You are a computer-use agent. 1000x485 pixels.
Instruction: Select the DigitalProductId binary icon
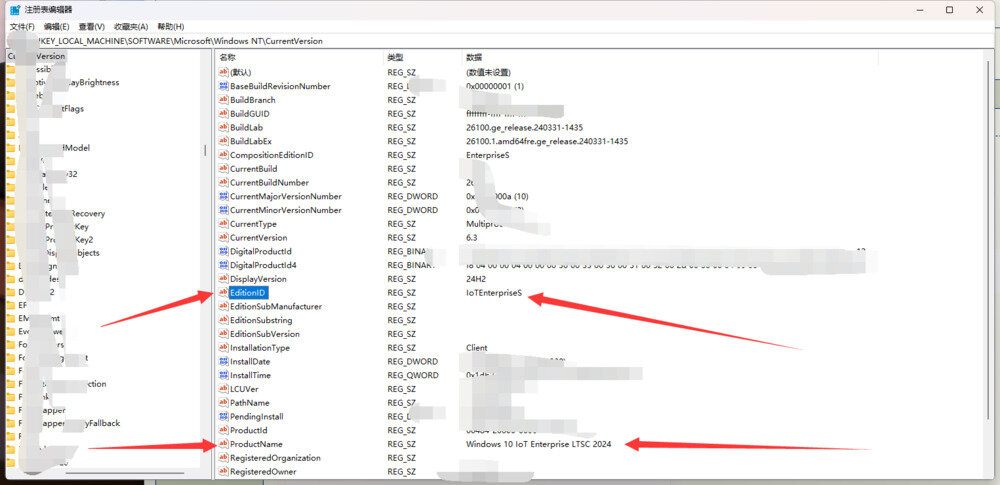(x=223, y=251)
